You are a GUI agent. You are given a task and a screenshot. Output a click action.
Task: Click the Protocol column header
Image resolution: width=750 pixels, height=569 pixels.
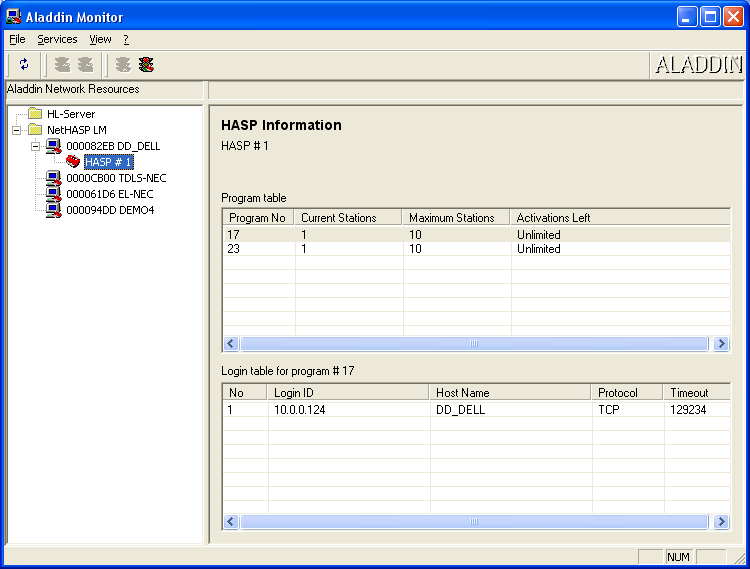(628, 393)
